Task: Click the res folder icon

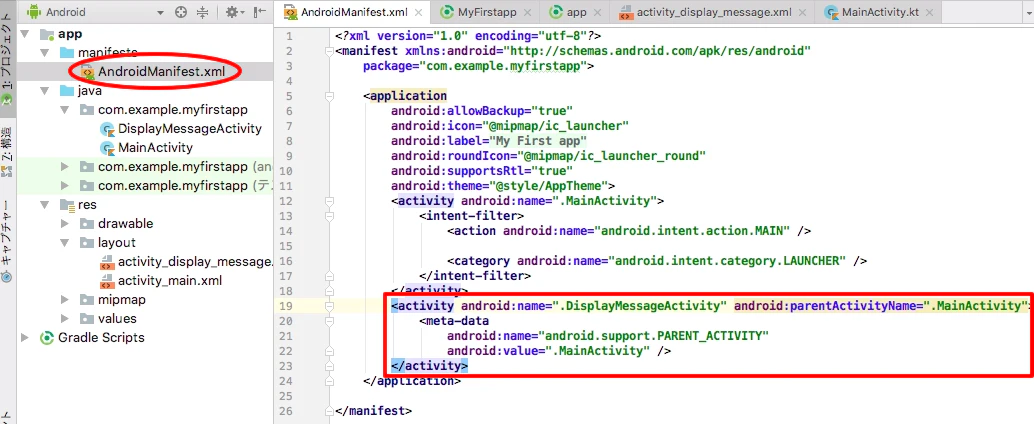Action: tap(67, 204)
